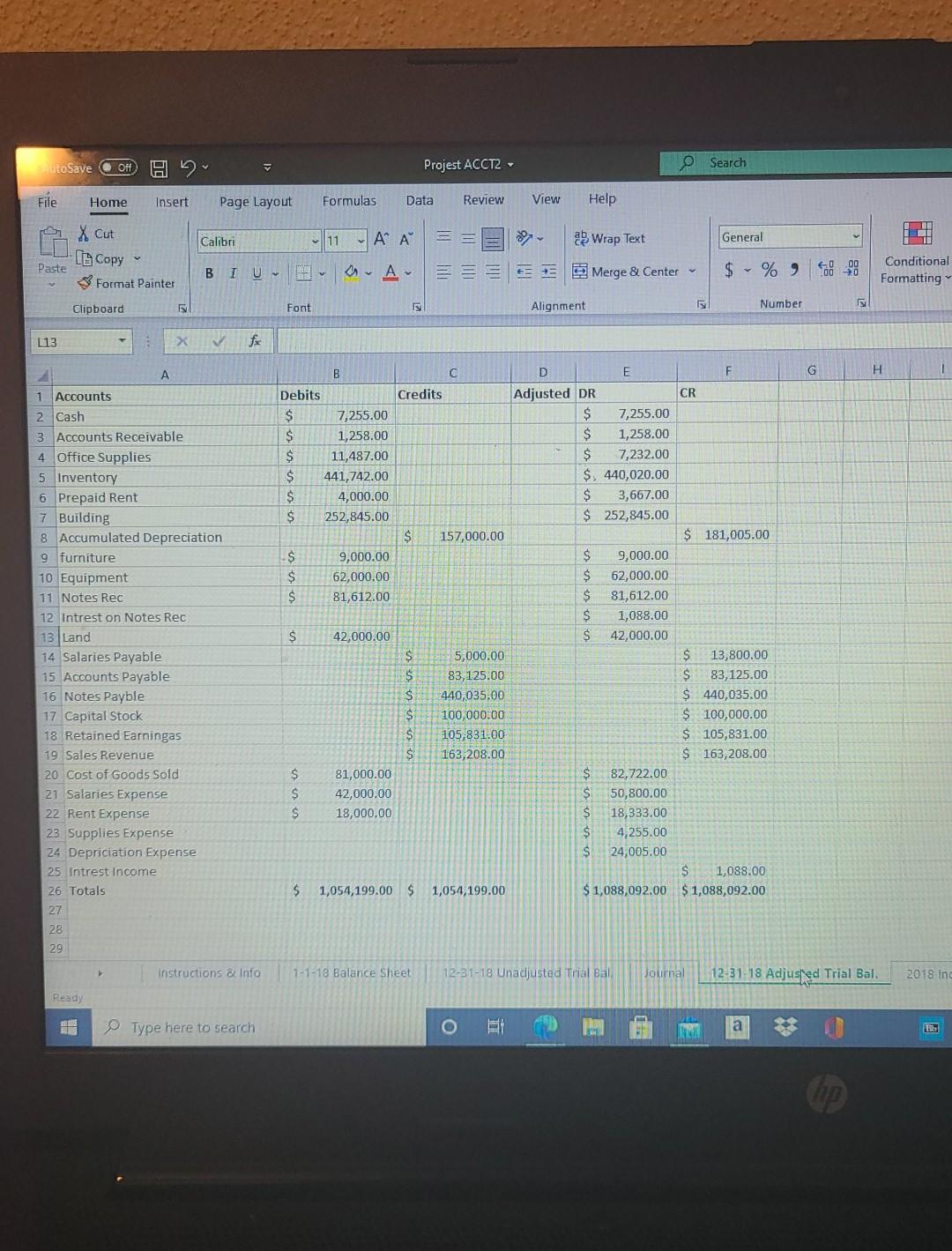This screenshot has height=1251, width=952.
Task: Click the Save icon in the Quick Access Toolbar
Action: (158, 166)
